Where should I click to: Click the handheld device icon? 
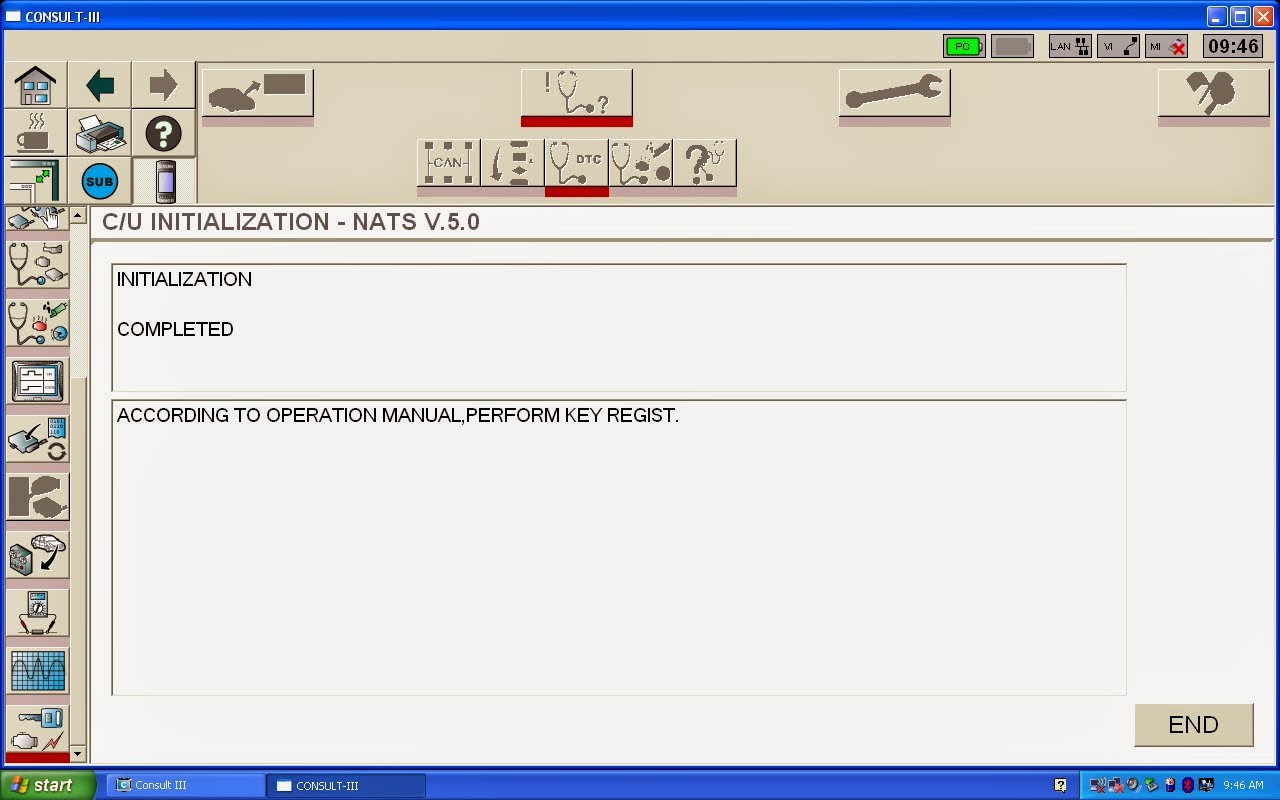165,181
